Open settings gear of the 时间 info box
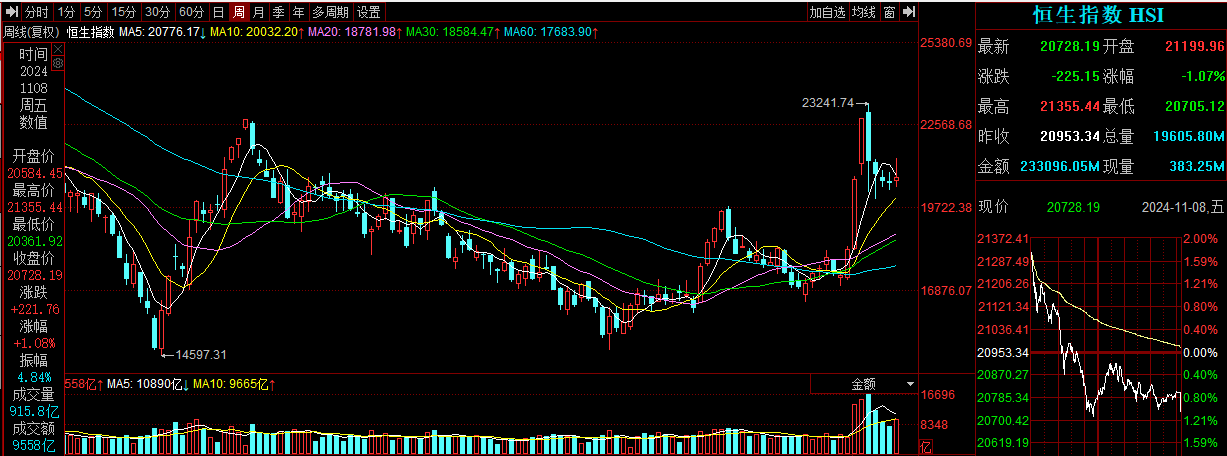1227x456 pixels. pyautogui.click(x=56, y=62)
